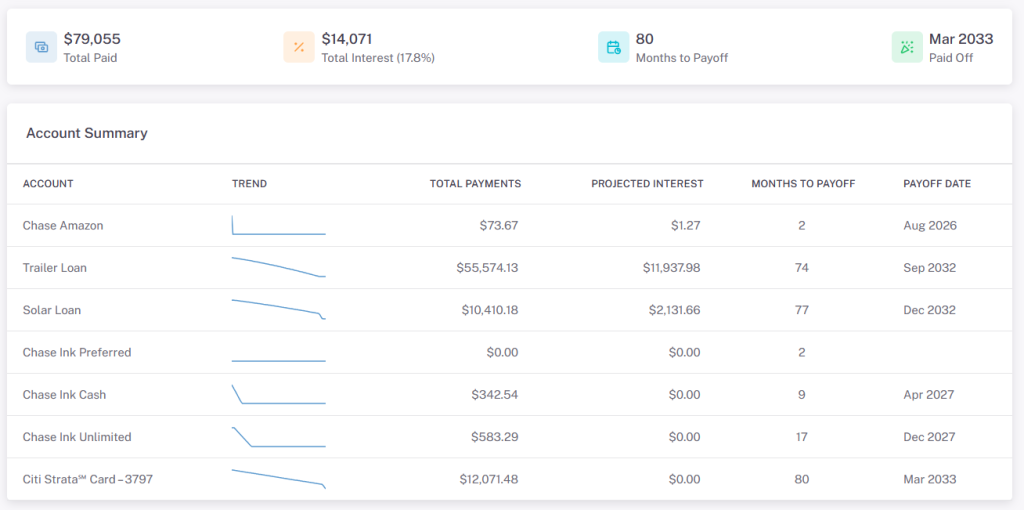Click the Aug 2026 payoff date
The width and height of the screenshot is (1024, 510).
pyautogui.click(x=930, y=225)
